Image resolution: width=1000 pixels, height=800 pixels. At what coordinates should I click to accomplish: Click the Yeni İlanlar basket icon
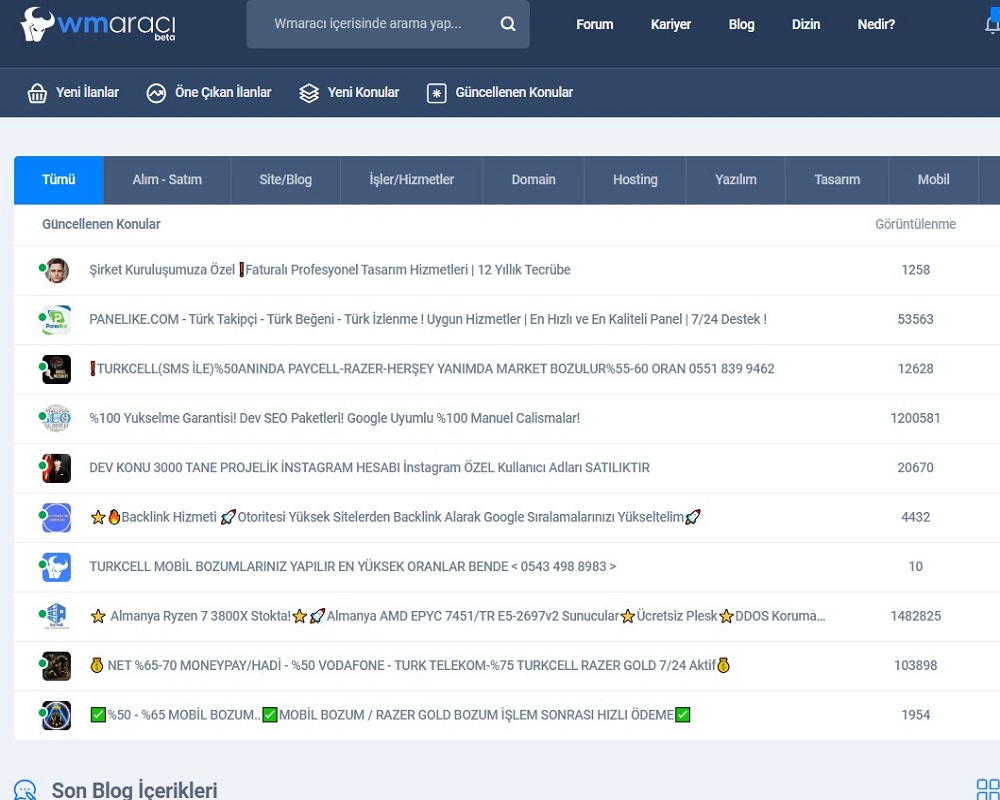[x=37, y=93]
